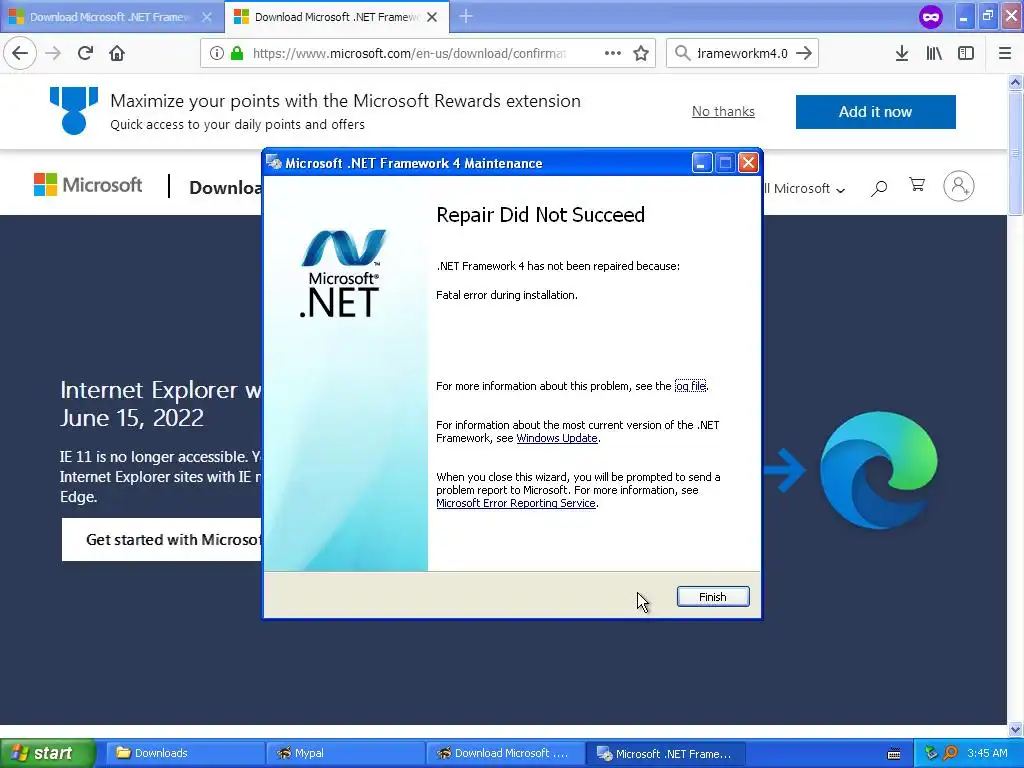Close the .NET Framework Maintenance dialog
This screenshot has width=1024, height=768.
(748, 163)
